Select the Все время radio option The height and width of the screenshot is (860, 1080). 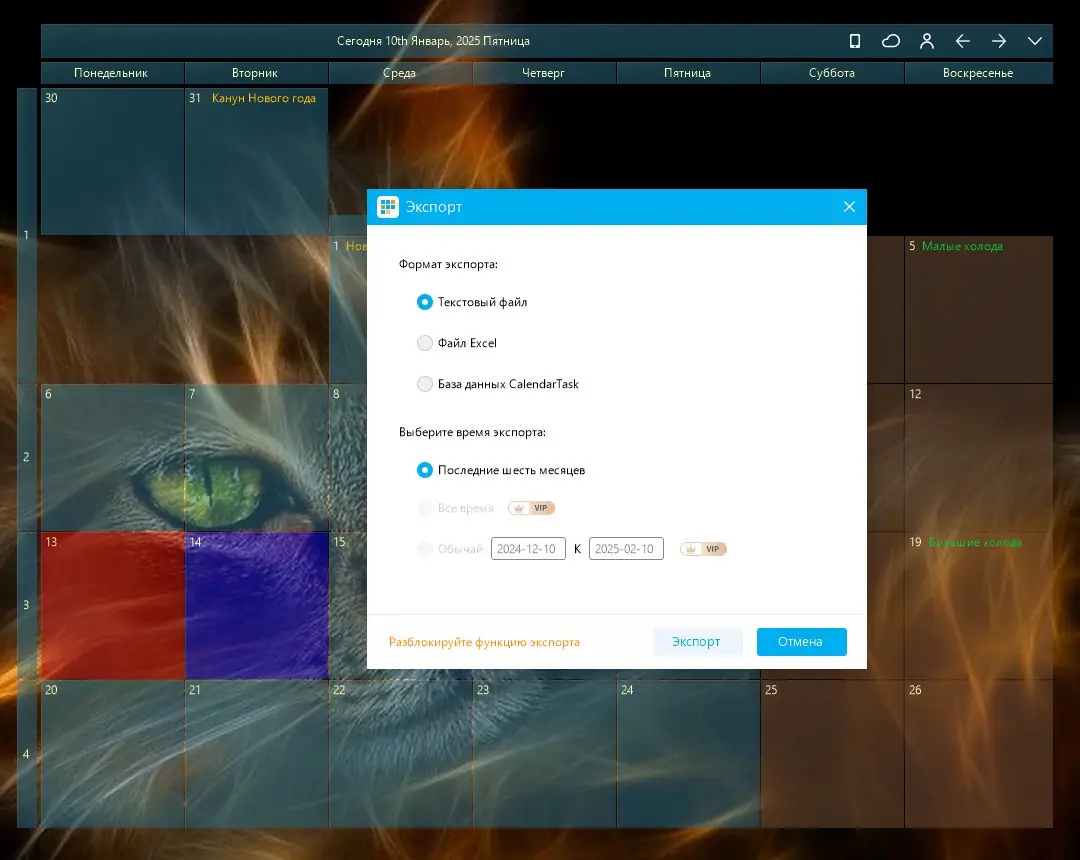coord(455,507)
